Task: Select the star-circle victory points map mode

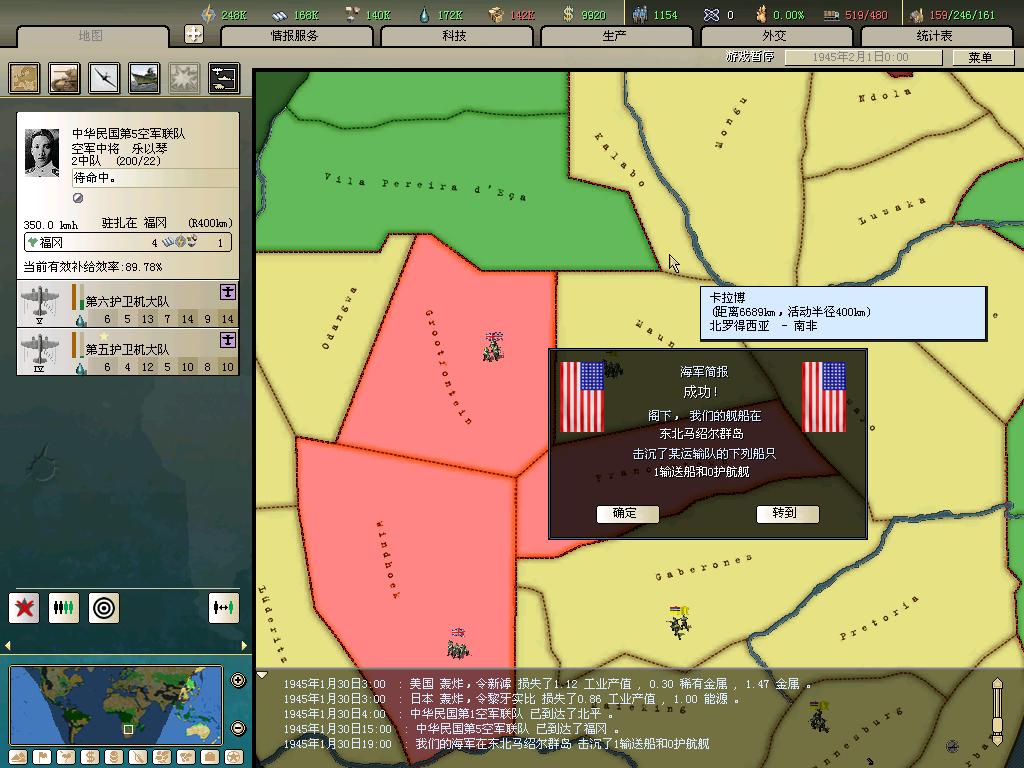Action: coord(234,758)
